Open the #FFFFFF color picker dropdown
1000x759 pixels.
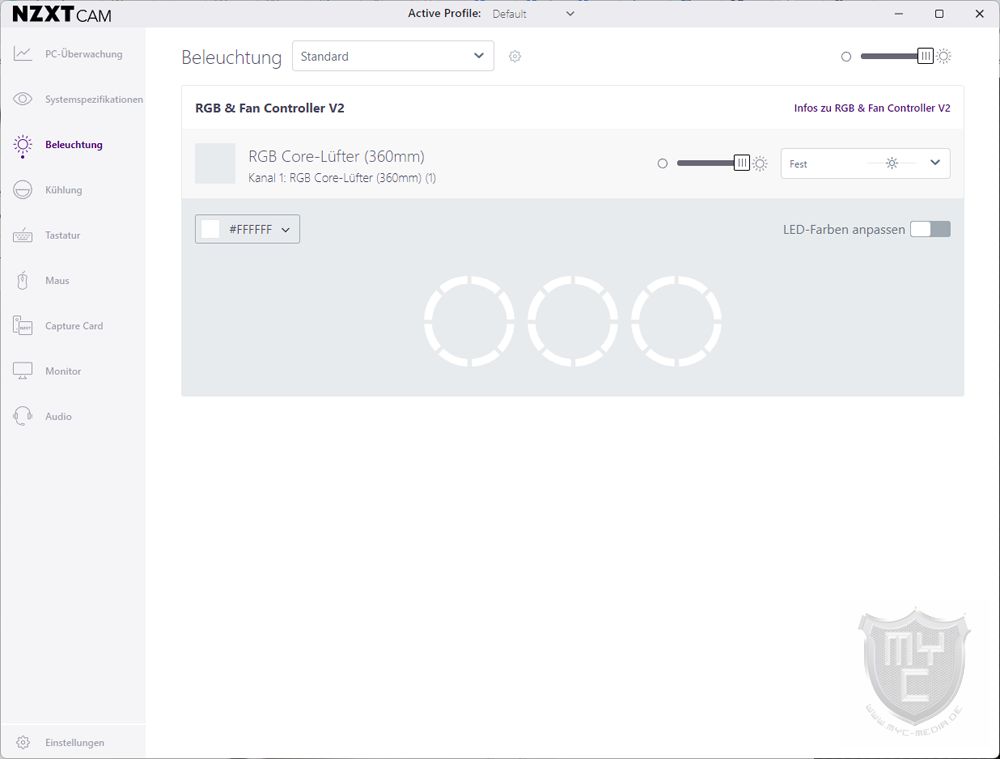(x=247, y=229)
